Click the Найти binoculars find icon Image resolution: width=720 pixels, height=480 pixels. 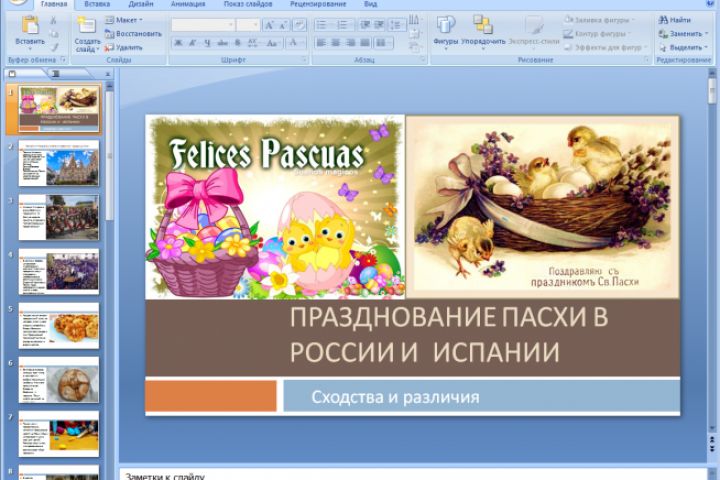pyautogui.click(x=663, y=20)
